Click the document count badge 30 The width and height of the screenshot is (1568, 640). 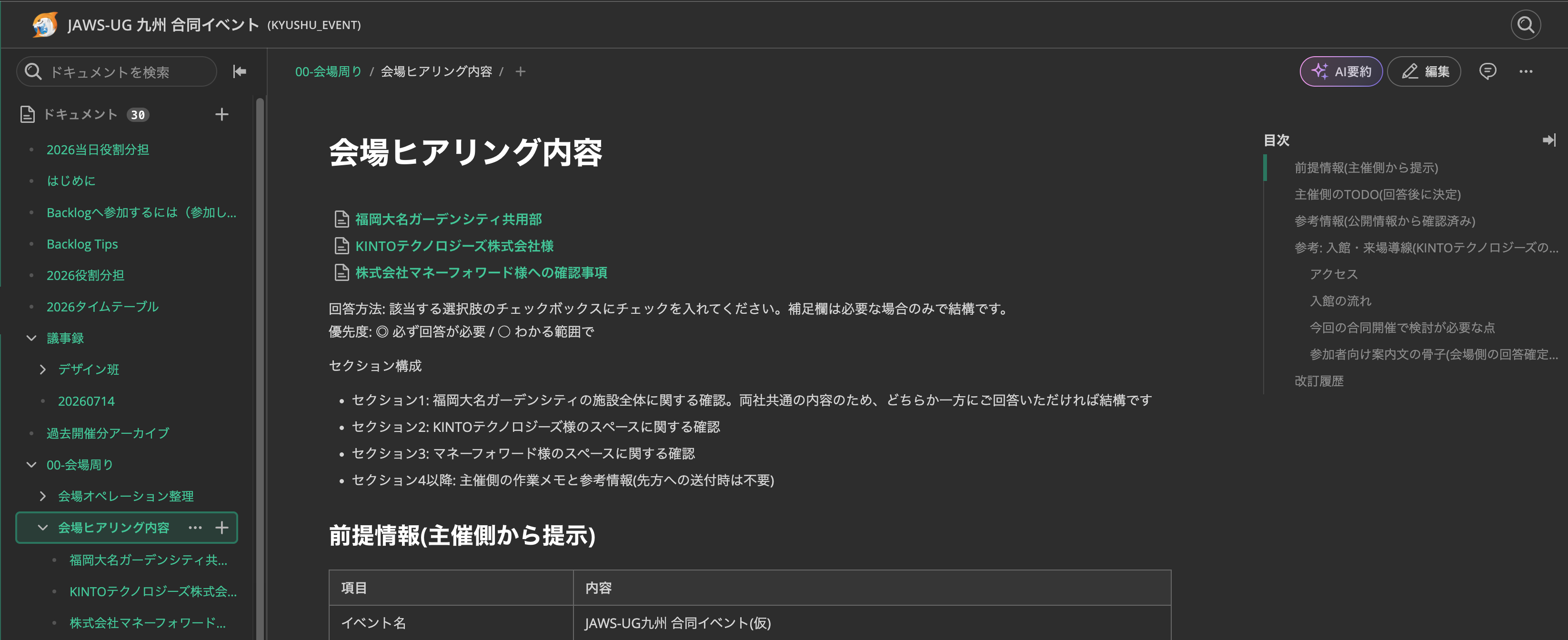138,114
